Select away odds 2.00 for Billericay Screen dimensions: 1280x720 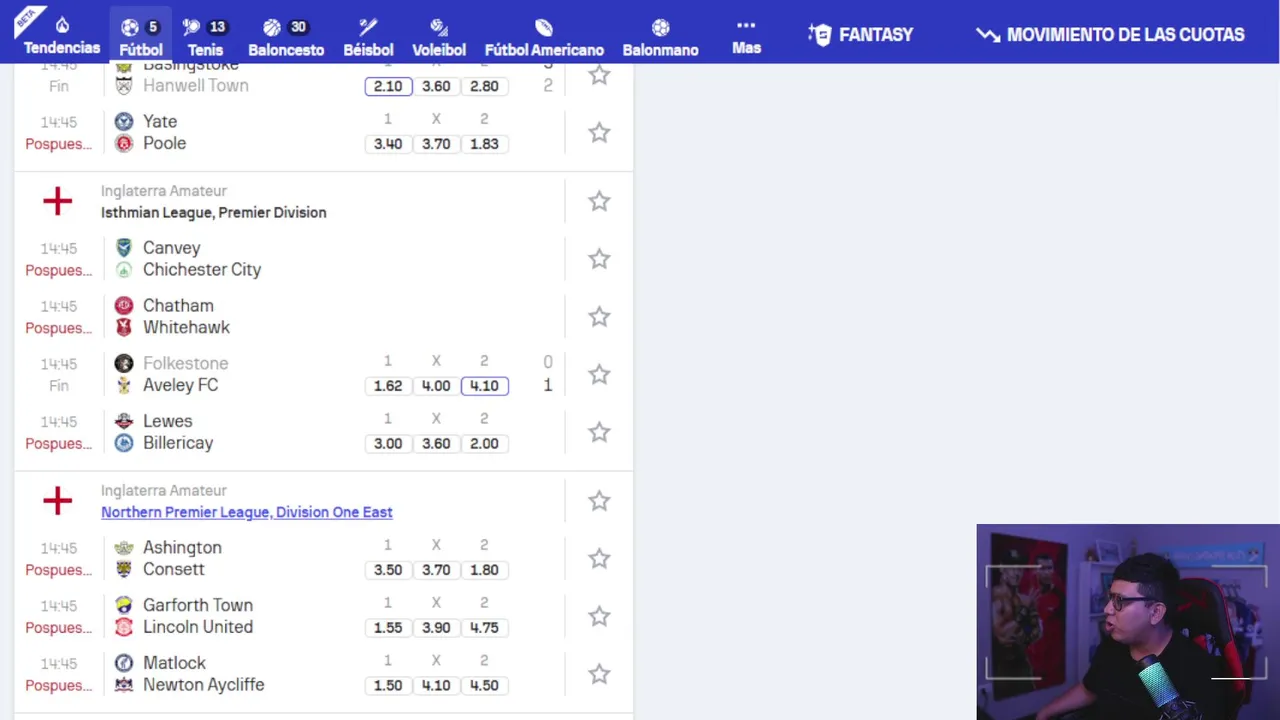click(484, 444)
